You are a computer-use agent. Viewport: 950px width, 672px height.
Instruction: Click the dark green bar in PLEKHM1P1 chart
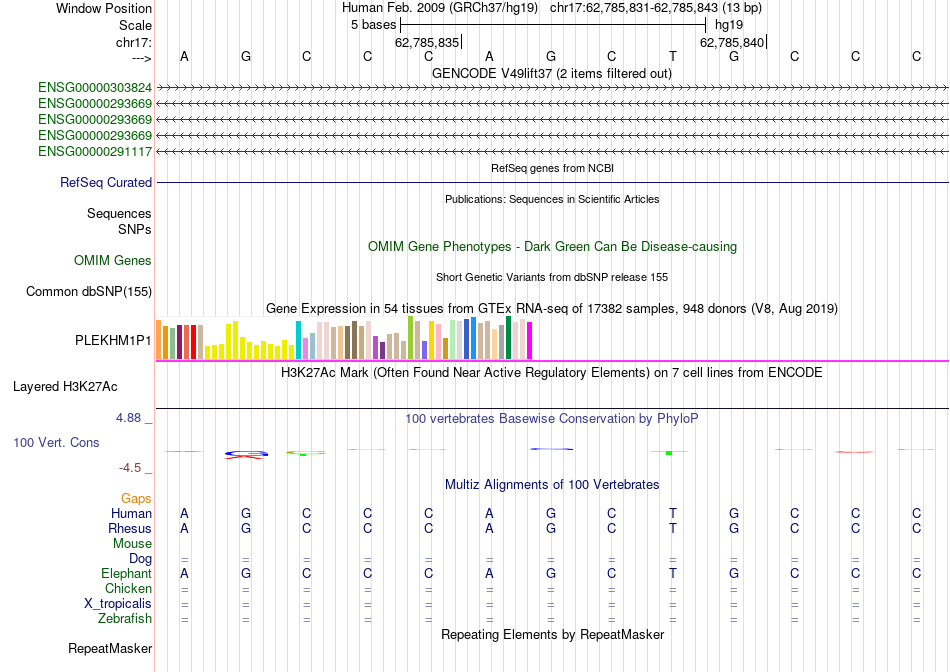pyautogui.click(x=508, y=338)
